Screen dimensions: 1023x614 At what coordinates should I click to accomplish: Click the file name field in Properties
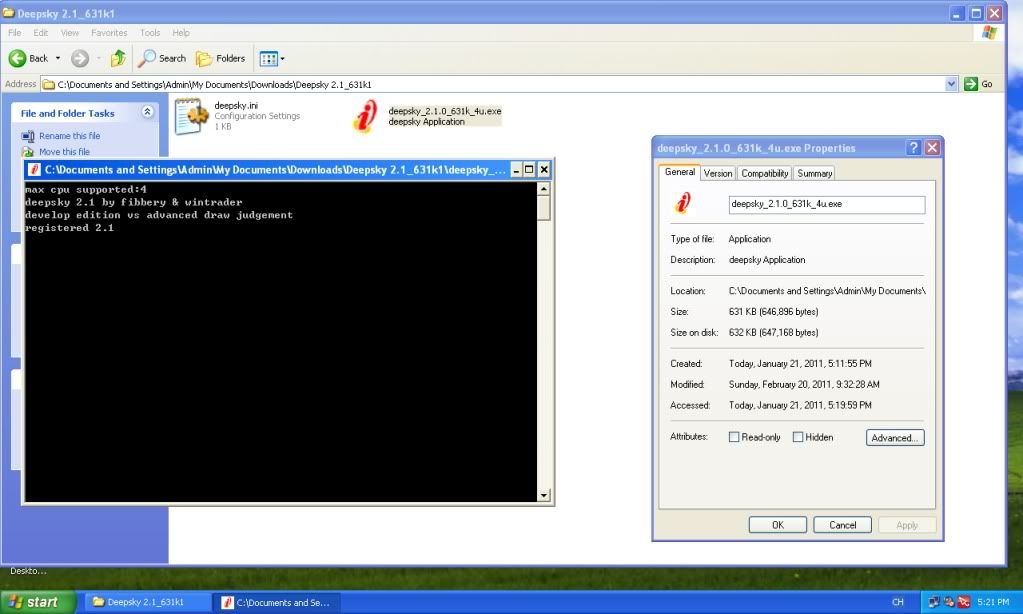pos(827,204)
